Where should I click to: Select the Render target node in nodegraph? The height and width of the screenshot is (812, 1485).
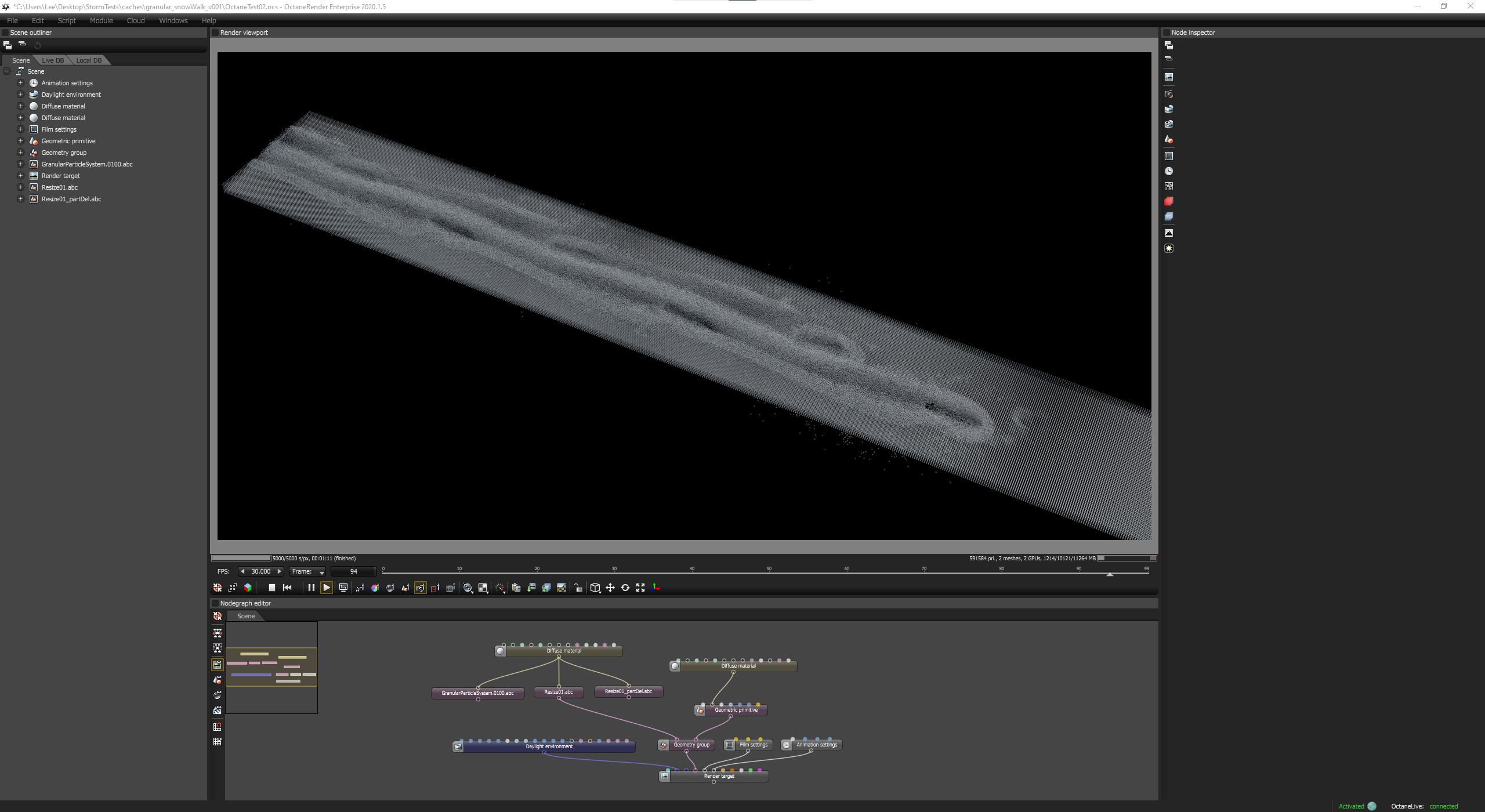pos(719,776)
